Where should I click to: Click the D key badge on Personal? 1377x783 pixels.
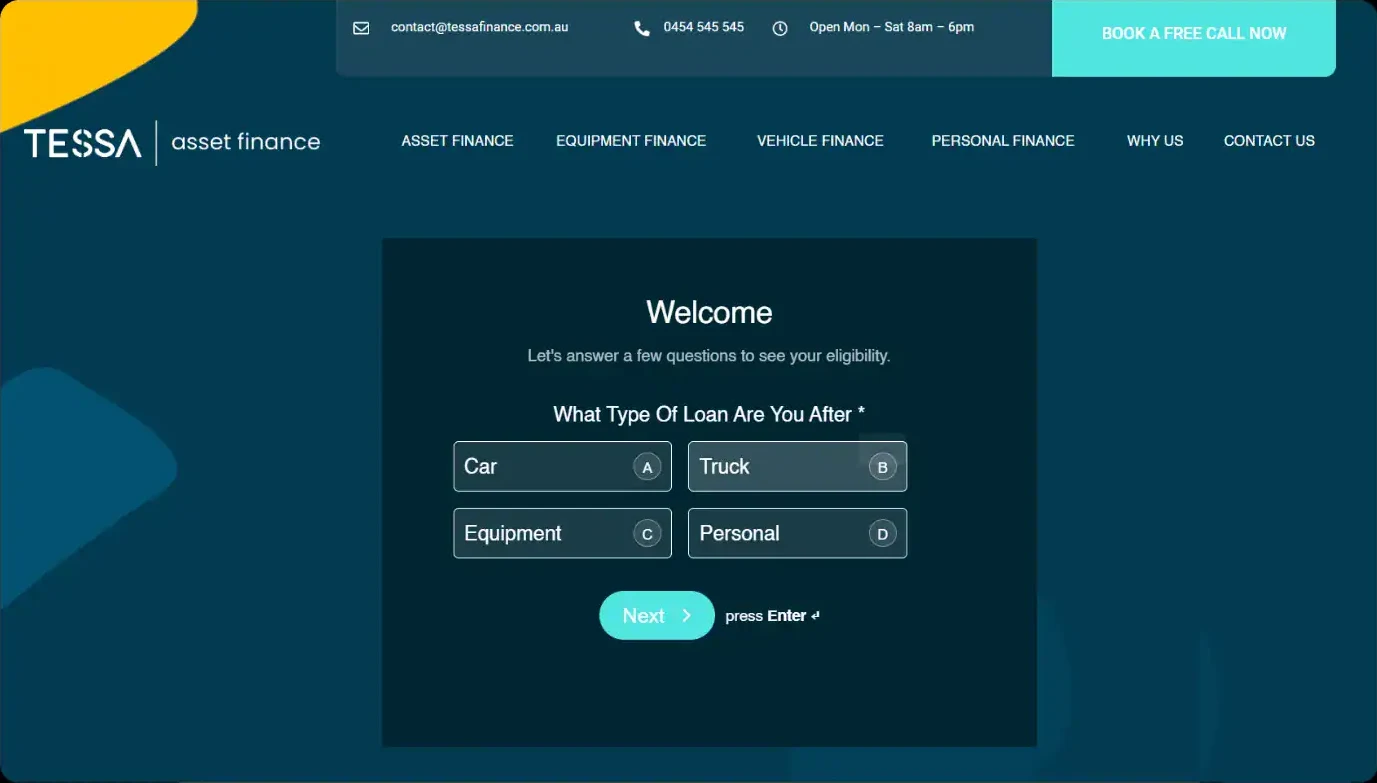click(882, 534)
